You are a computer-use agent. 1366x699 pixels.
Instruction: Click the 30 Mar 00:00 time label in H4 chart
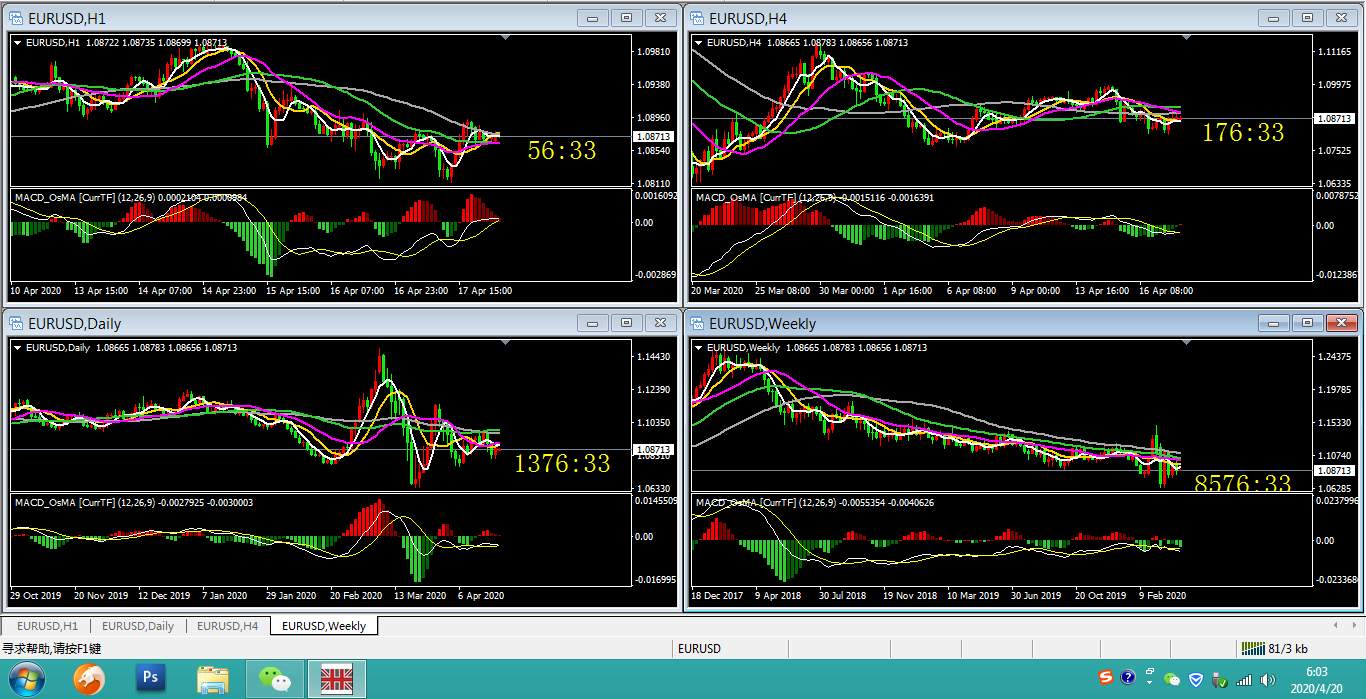tap(847, 291)
